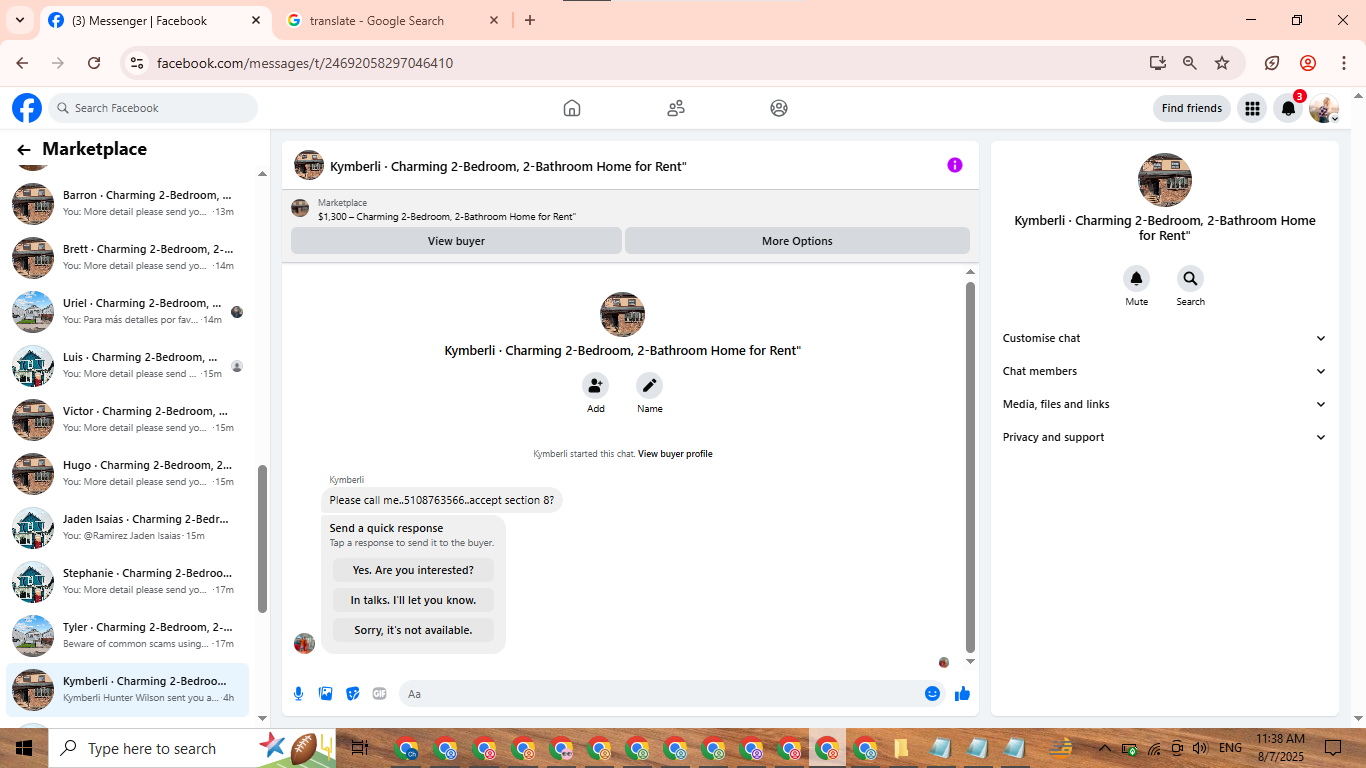Choose a GIF
The height and width of the screenshot is (768, 1366).
pos(379,694)
